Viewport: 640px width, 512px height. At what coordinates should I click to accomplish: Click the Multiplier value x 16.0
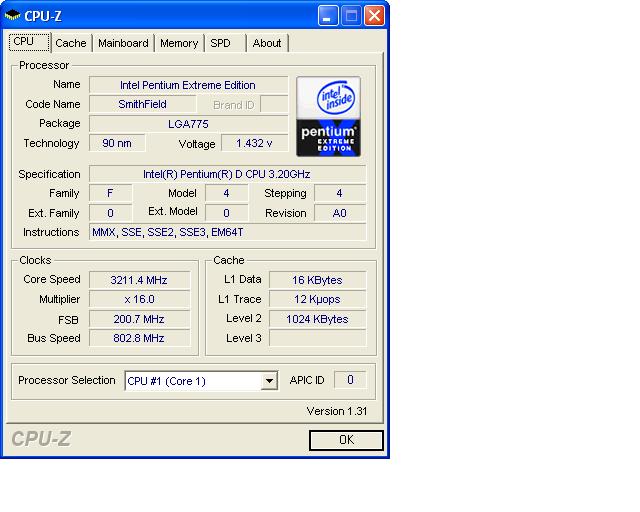140,299
